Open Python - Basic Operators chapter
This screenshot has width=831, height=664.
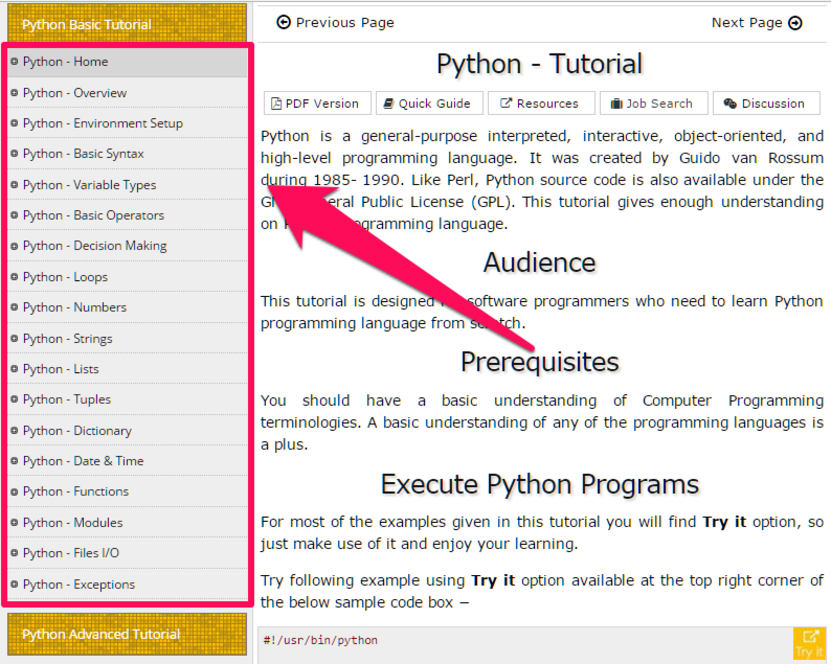(x=128, y=215)
